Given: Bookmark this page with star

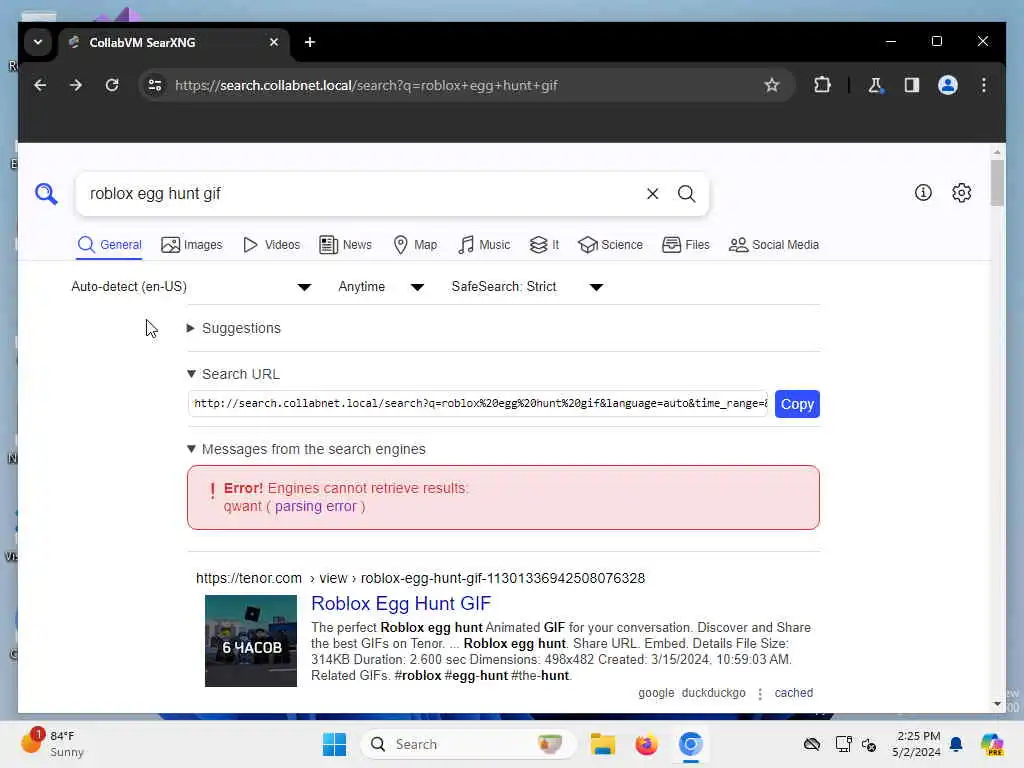Looking at the screenshot, I should (772, 86).
